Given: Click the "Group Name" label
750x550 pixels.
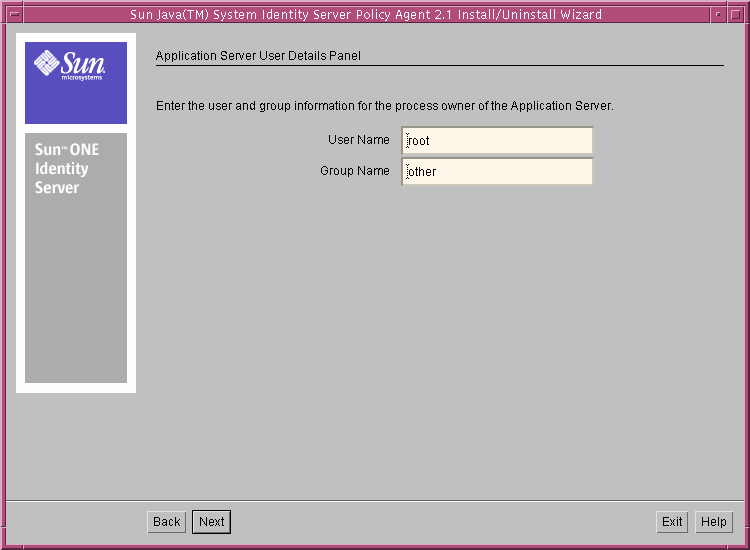Looking at the screenshot, I should pyautogui.click(x=355, y=171).
